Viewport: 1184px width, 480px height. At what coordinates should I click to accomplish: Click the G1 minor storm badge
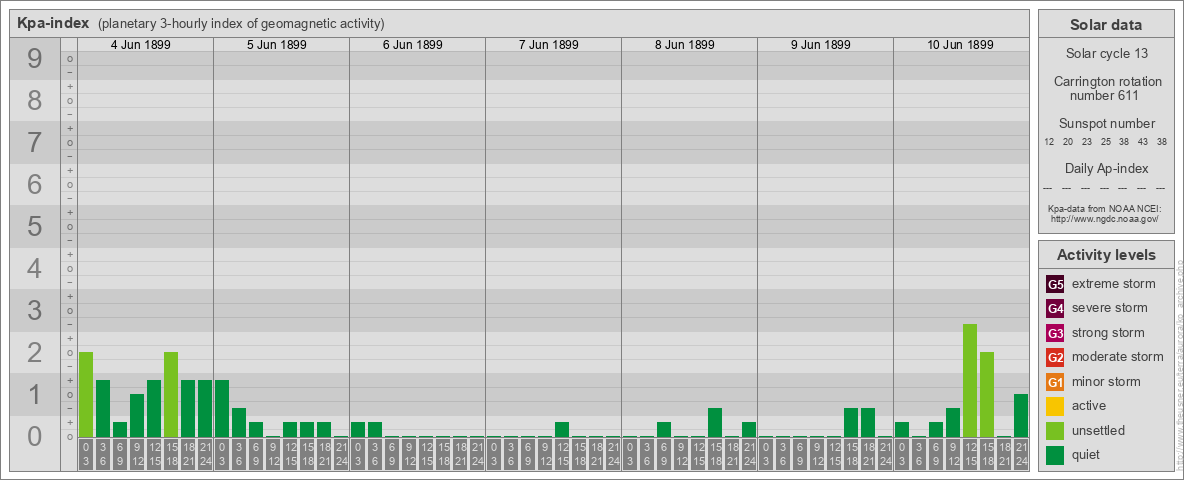1055,382
